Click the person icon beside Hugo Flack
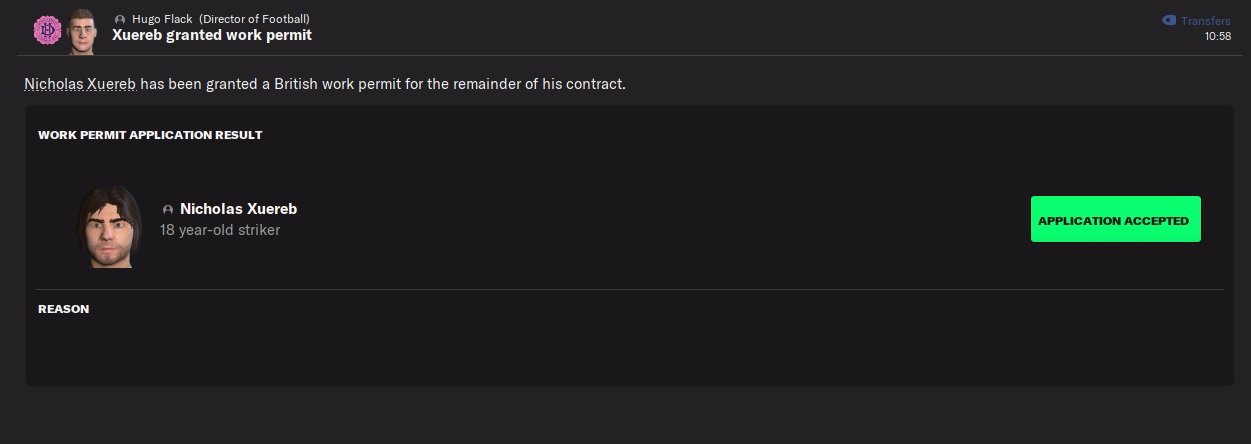The image size is (1251, 444). point(120,19)
